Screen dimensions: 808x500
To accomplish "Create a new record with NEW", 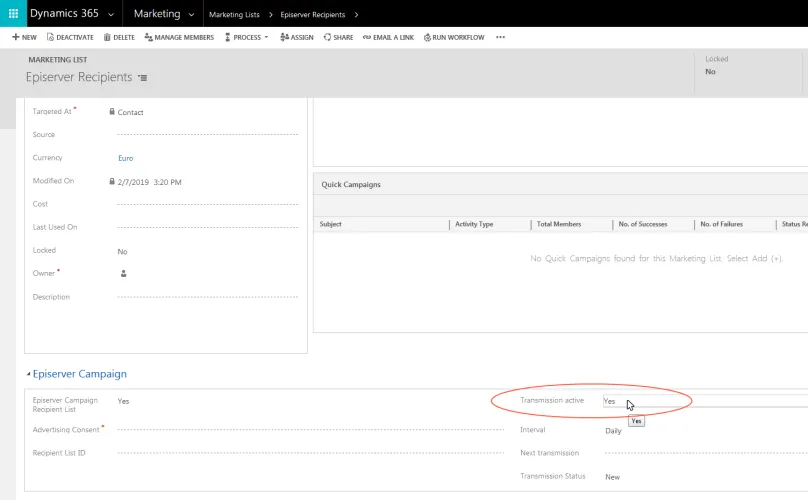I will pos(24,37).
